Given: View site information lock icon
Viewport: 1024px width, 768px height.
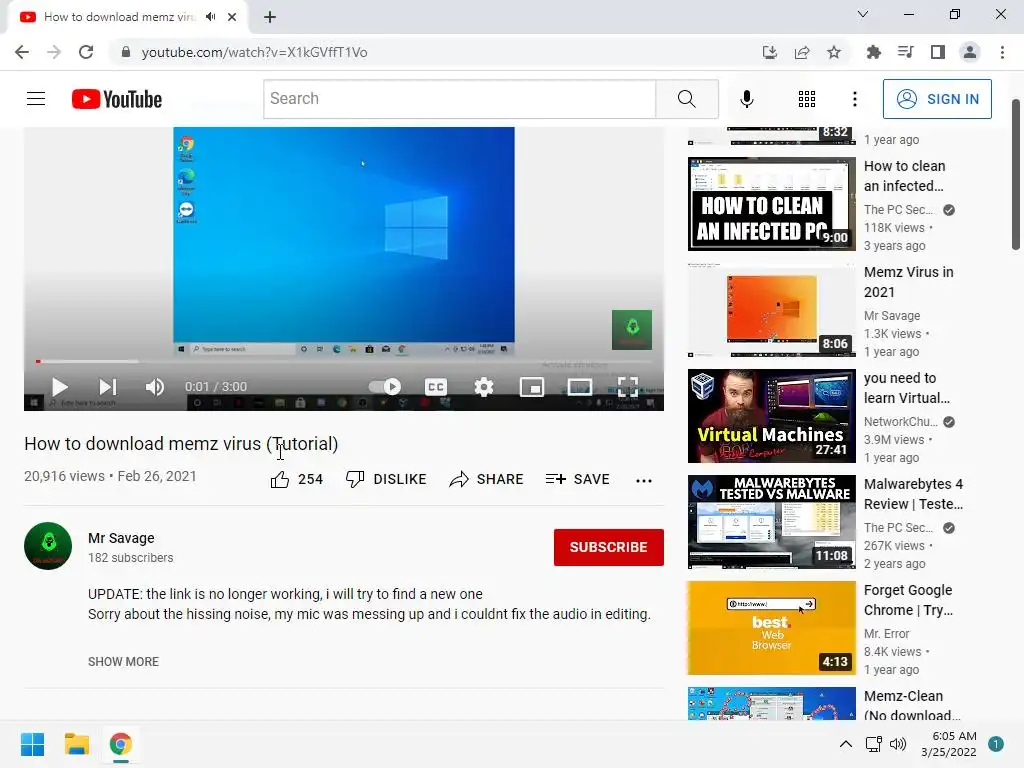Looking at the screenshot, I should 125,52.
